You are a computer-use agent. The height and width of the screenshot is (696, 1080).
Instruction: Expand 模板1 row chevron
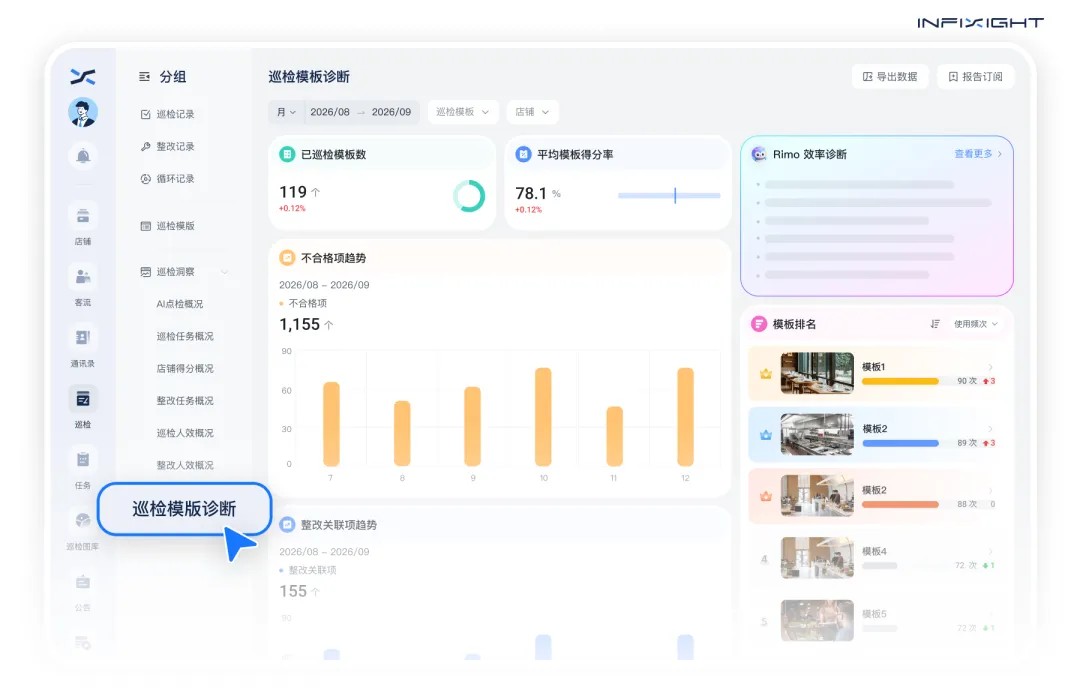990,367
